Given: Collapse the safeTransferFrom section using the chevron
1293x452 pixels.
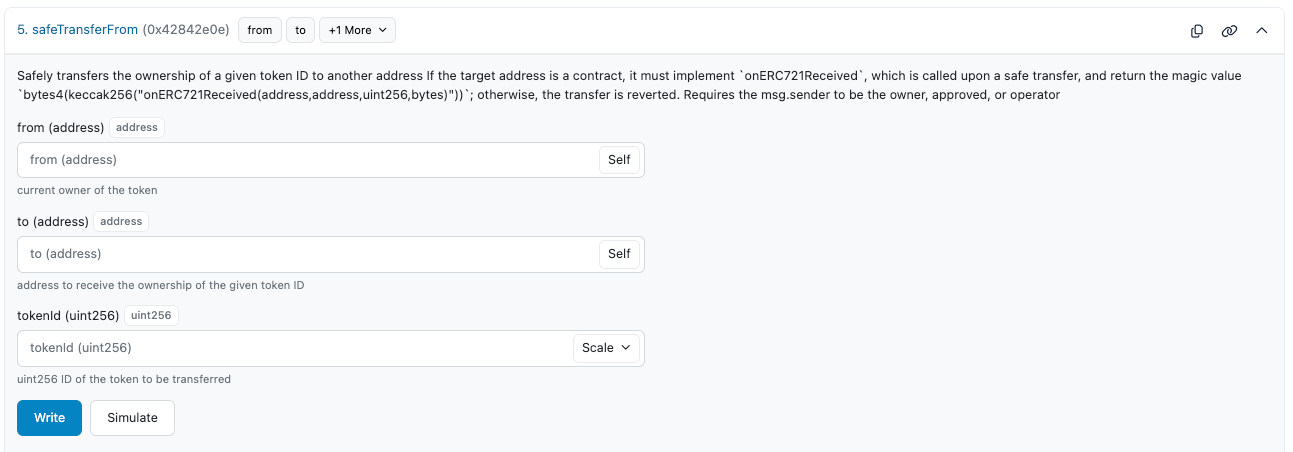Looking at the screenshot, I should 1262,31.
